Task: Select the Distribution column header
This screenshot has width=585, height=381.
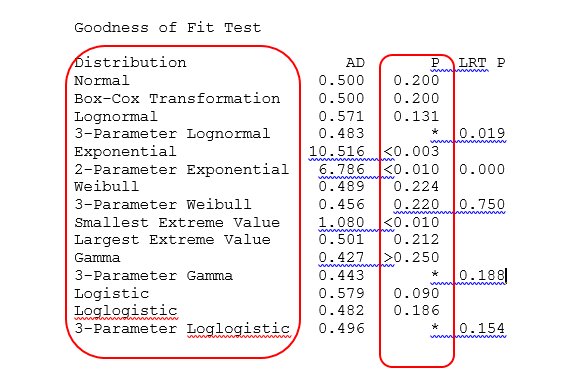Action: coord(130,62)
